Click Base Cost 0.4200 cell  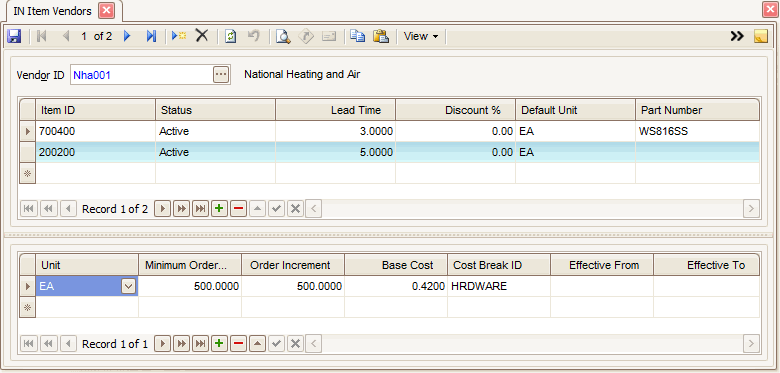396,286
